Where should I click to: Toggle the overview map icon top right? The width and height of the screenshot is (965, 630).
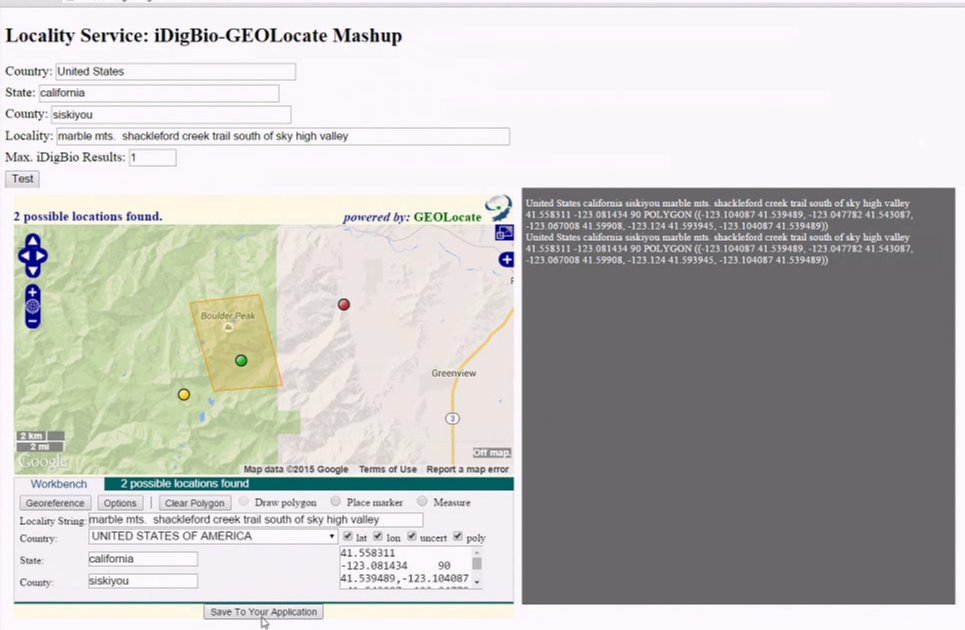504,233
